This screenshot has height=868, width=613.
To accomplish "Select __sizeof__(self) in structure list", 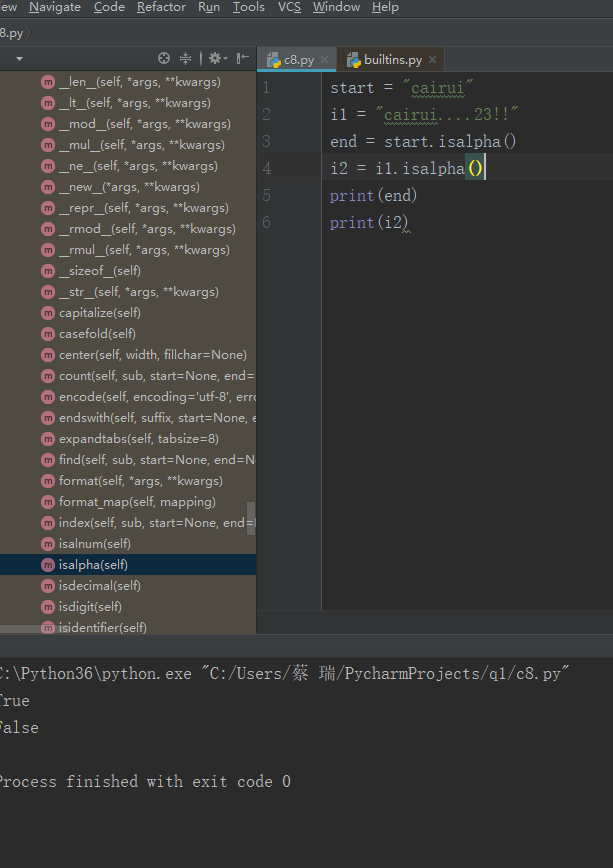I will (100, 271).
